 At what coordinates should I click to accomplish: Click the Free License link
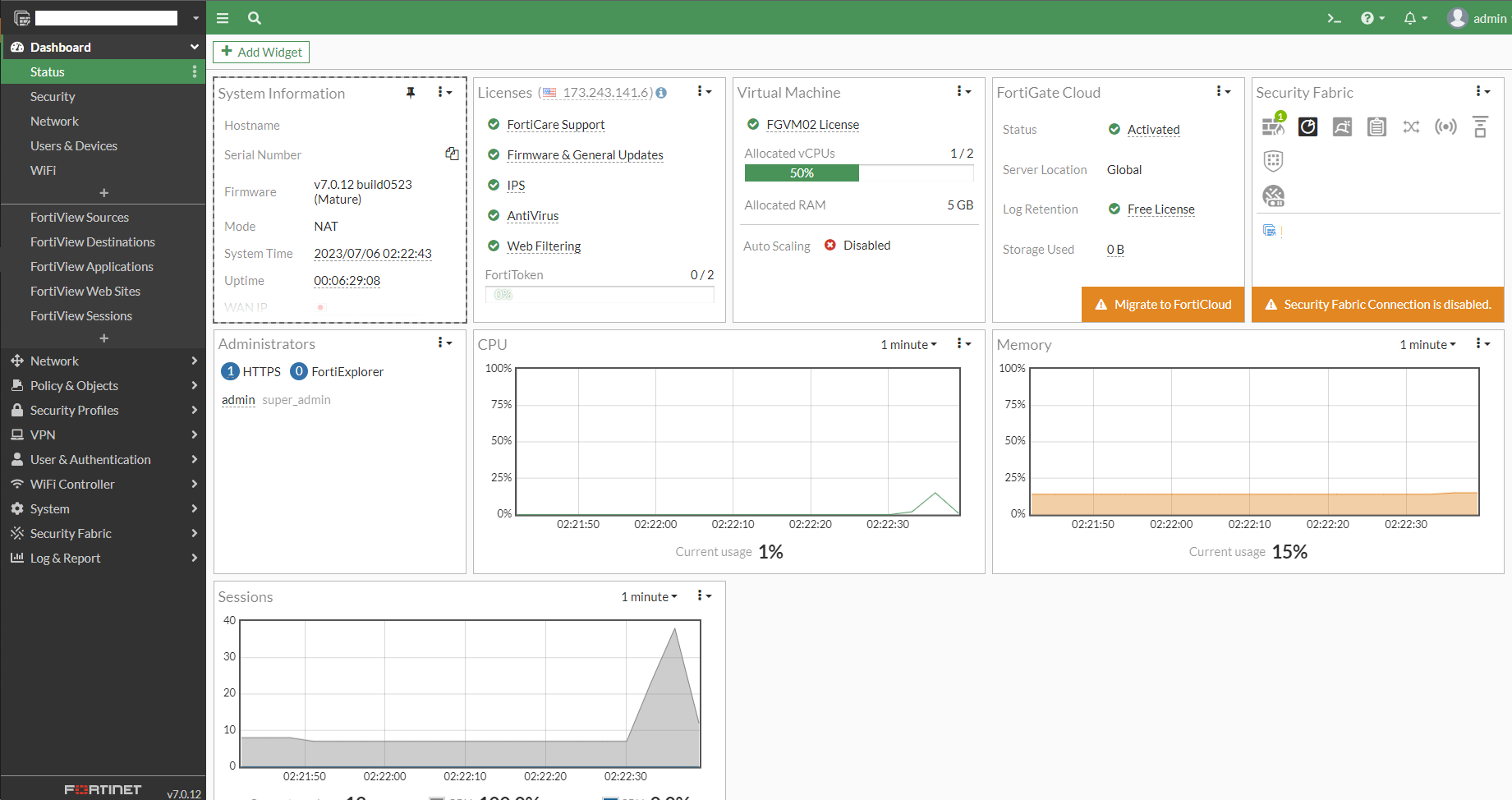tap(1160, 209)
